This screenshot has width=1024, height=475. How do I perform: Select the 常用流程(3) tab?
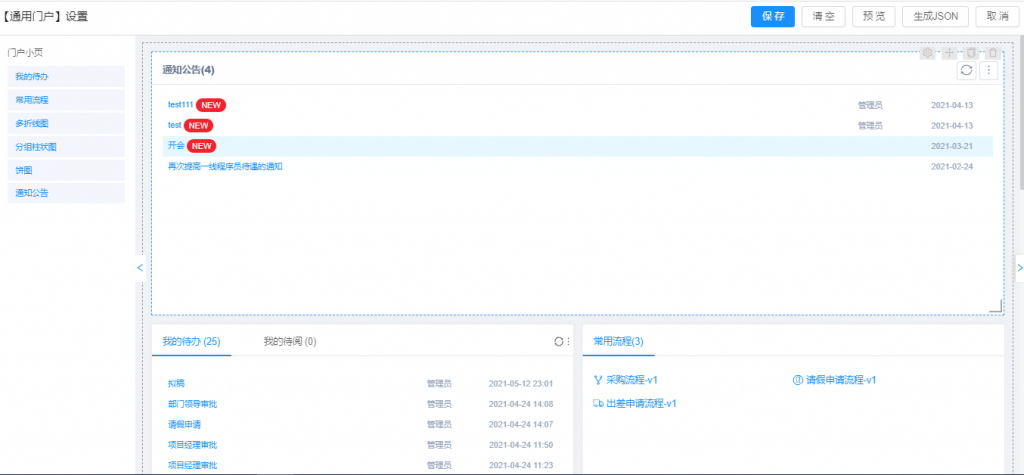click(x=618, y=341)
